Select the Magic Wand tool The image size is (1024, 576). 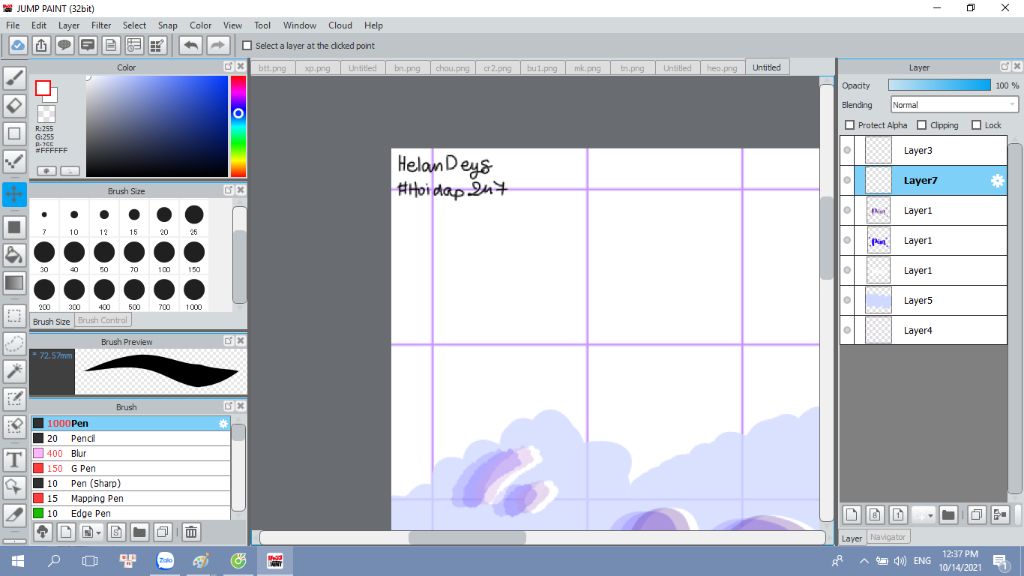pos(14,371)
